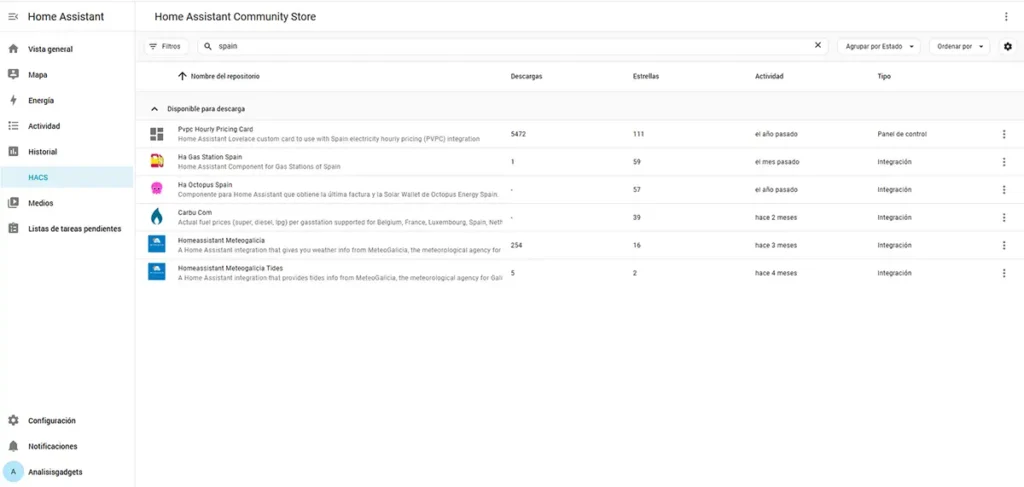Open options menu for Pvpc Hourly Pricing Card
Image resolution: width=1024 pixels, height=487 pixels.
pyautogui.click(x=1004, y=134)
